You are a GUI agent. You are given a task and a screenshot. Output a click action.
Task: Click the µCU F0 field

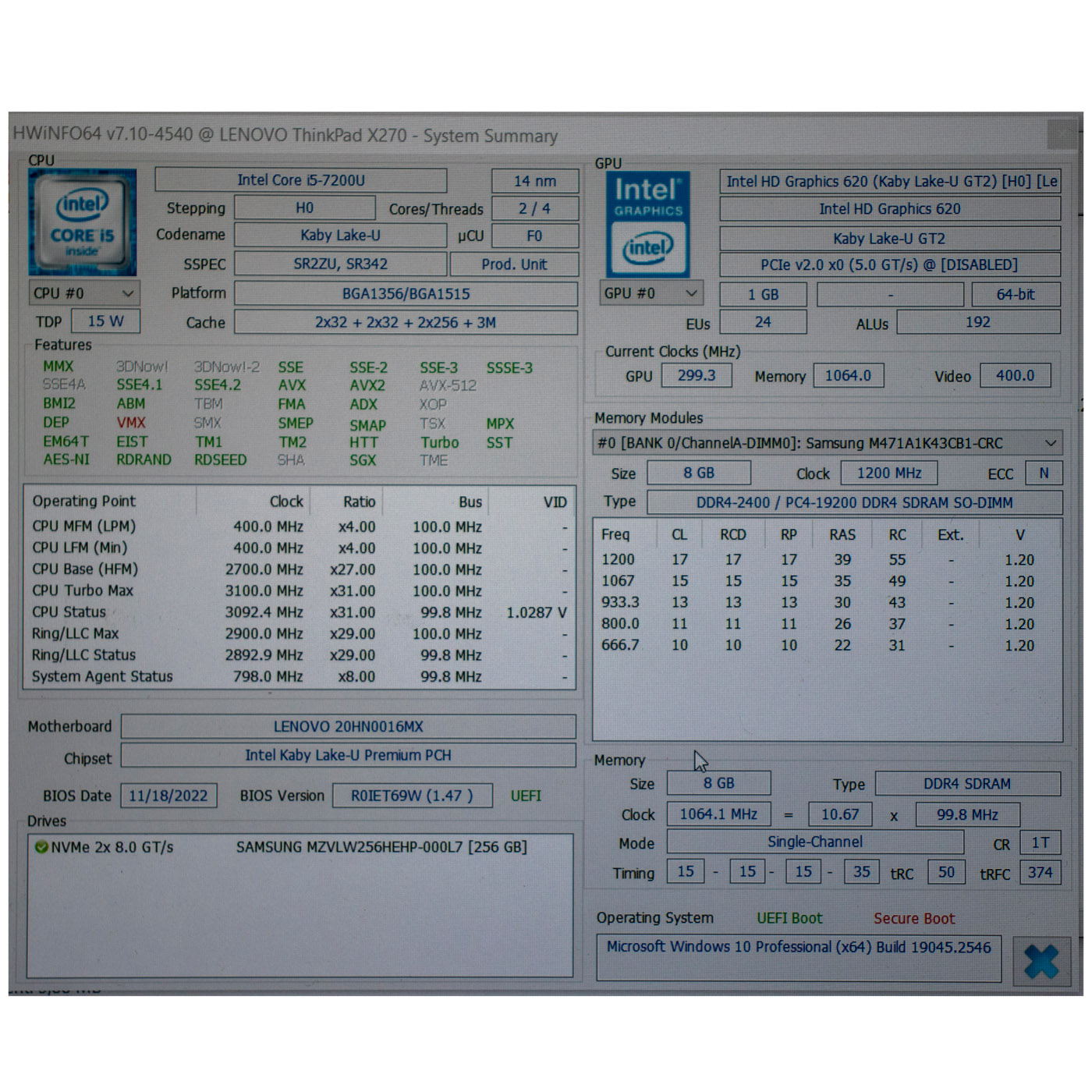pos(535,236)
